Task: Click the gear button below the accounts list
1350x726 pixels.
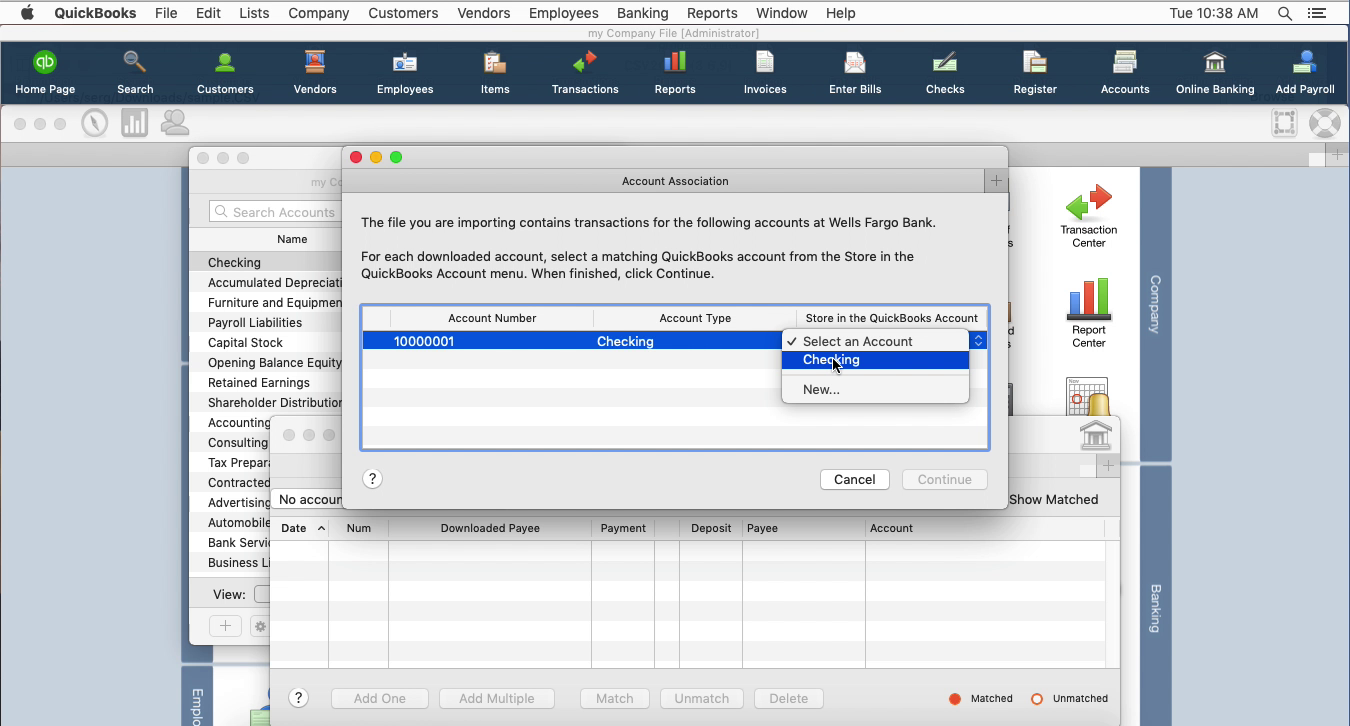Action: (x=260, y=626)
